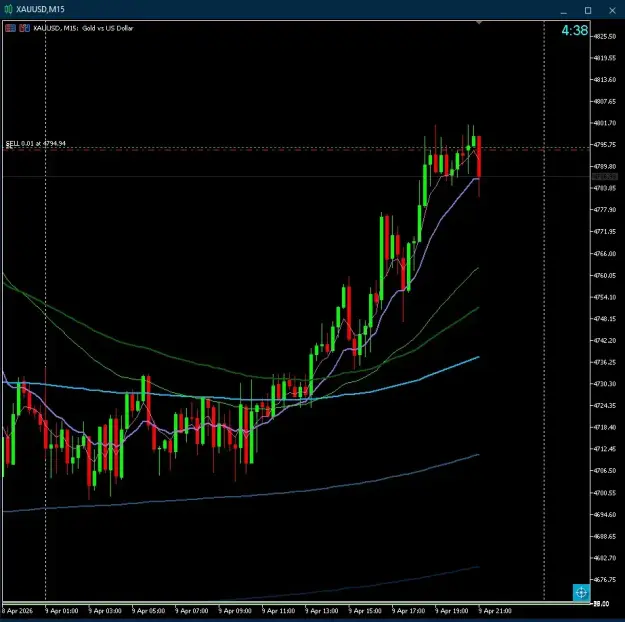The height and width of the screenshot is (622, 625).
Task: Click the 4706.50 price scale label
Action: coord(605,470)
